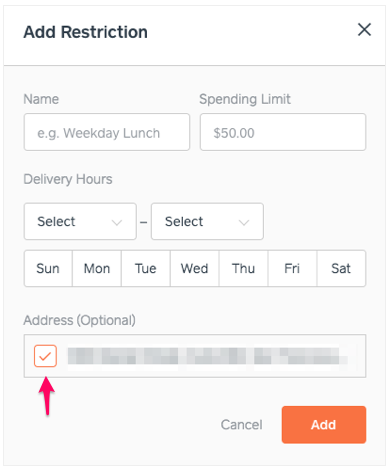Enable Fri delivery day
Viewport: 390px width, 470px height.
click(292, 268)
